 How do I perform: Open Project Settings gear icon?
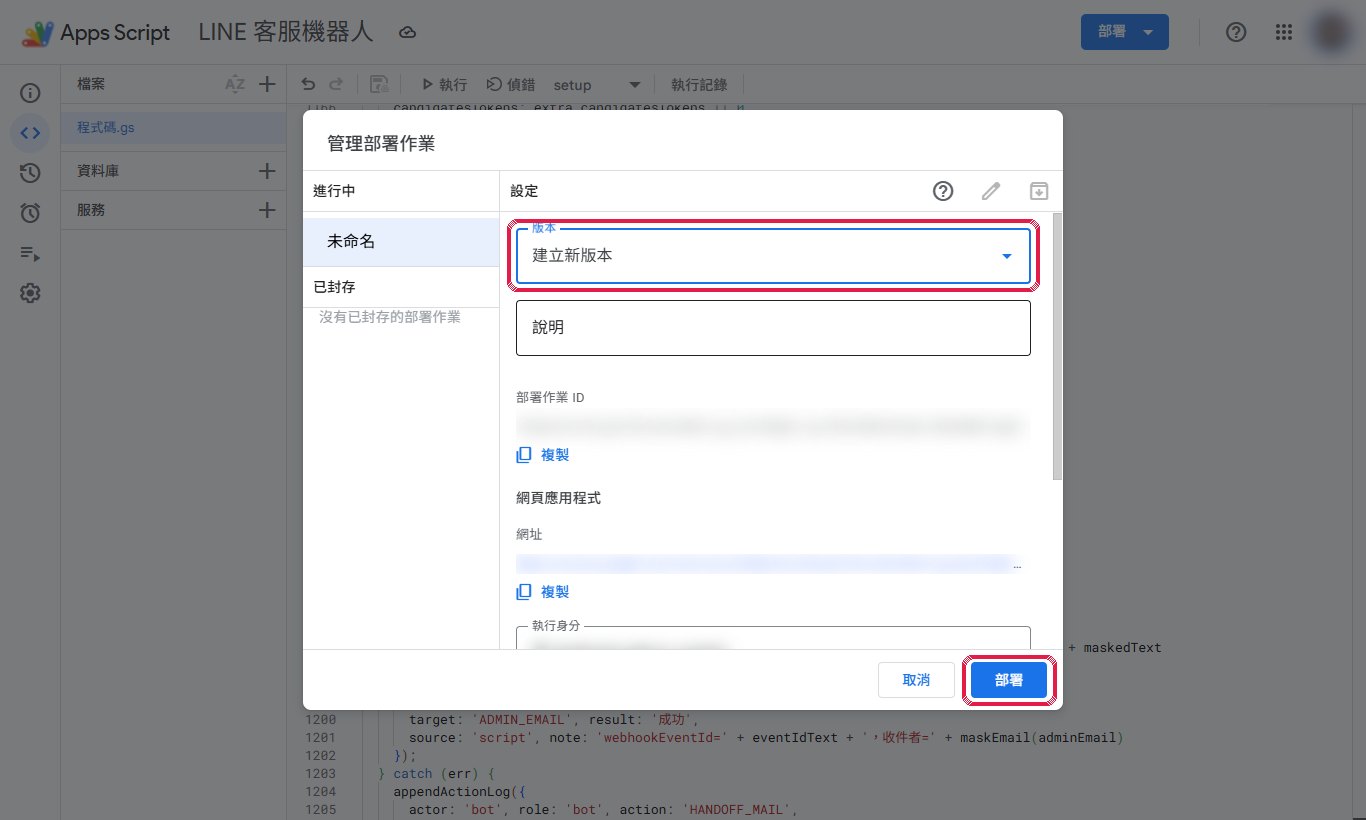[30, 293]
